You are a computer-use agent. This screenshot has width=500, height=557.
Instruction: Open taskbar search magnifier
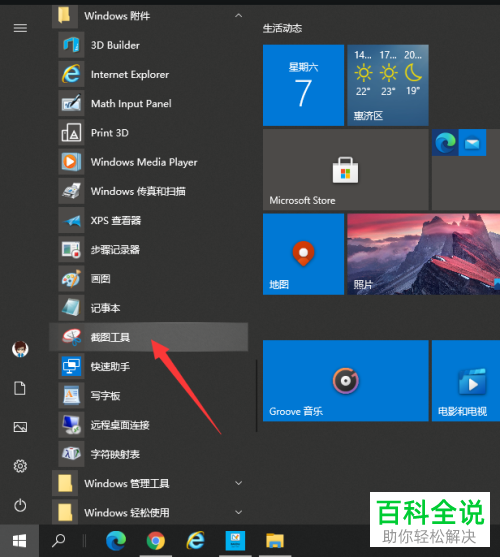[x=59, y=541]
